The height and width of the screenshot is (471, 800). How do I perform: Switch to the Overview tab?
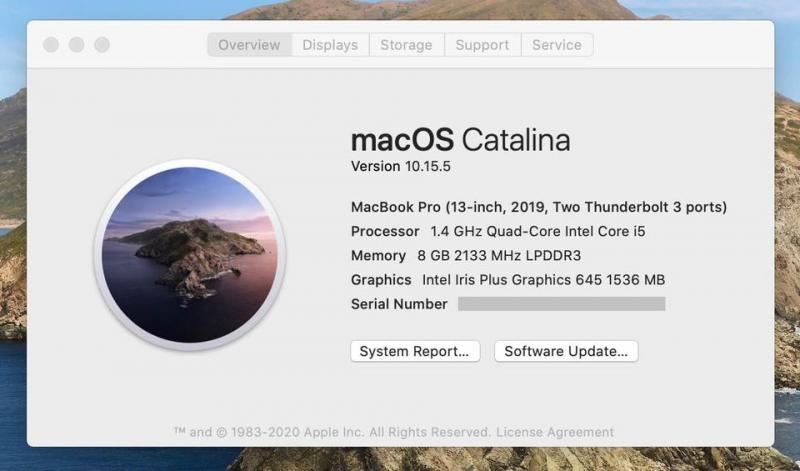(249, 45)
